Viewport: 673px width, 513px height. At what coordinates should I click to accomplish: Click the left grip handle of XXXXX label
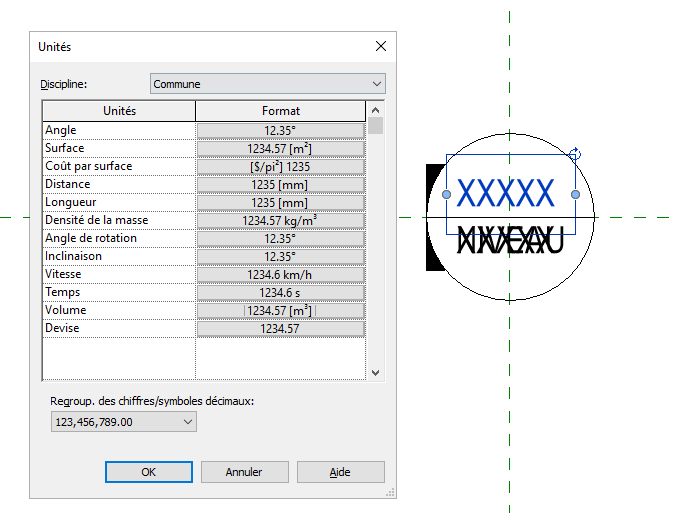[x=446, y=194]
